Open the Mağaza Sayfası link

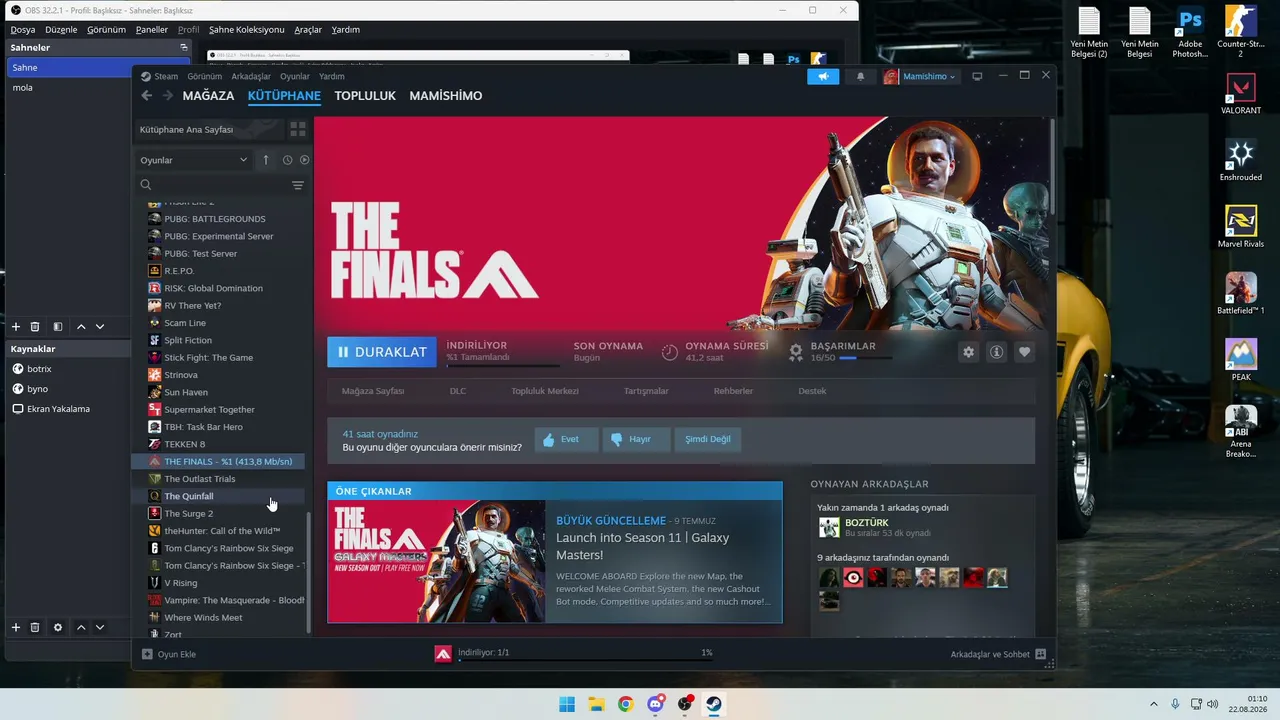click(373, 391)
